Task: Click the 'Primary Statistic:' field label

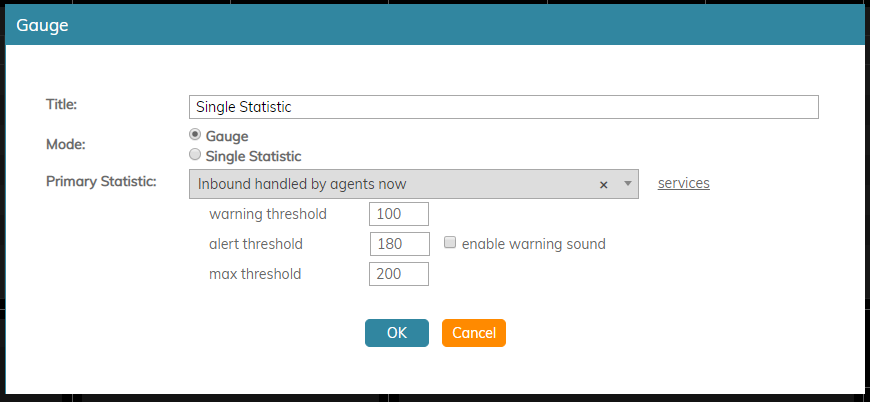Action: pos(102,182)
